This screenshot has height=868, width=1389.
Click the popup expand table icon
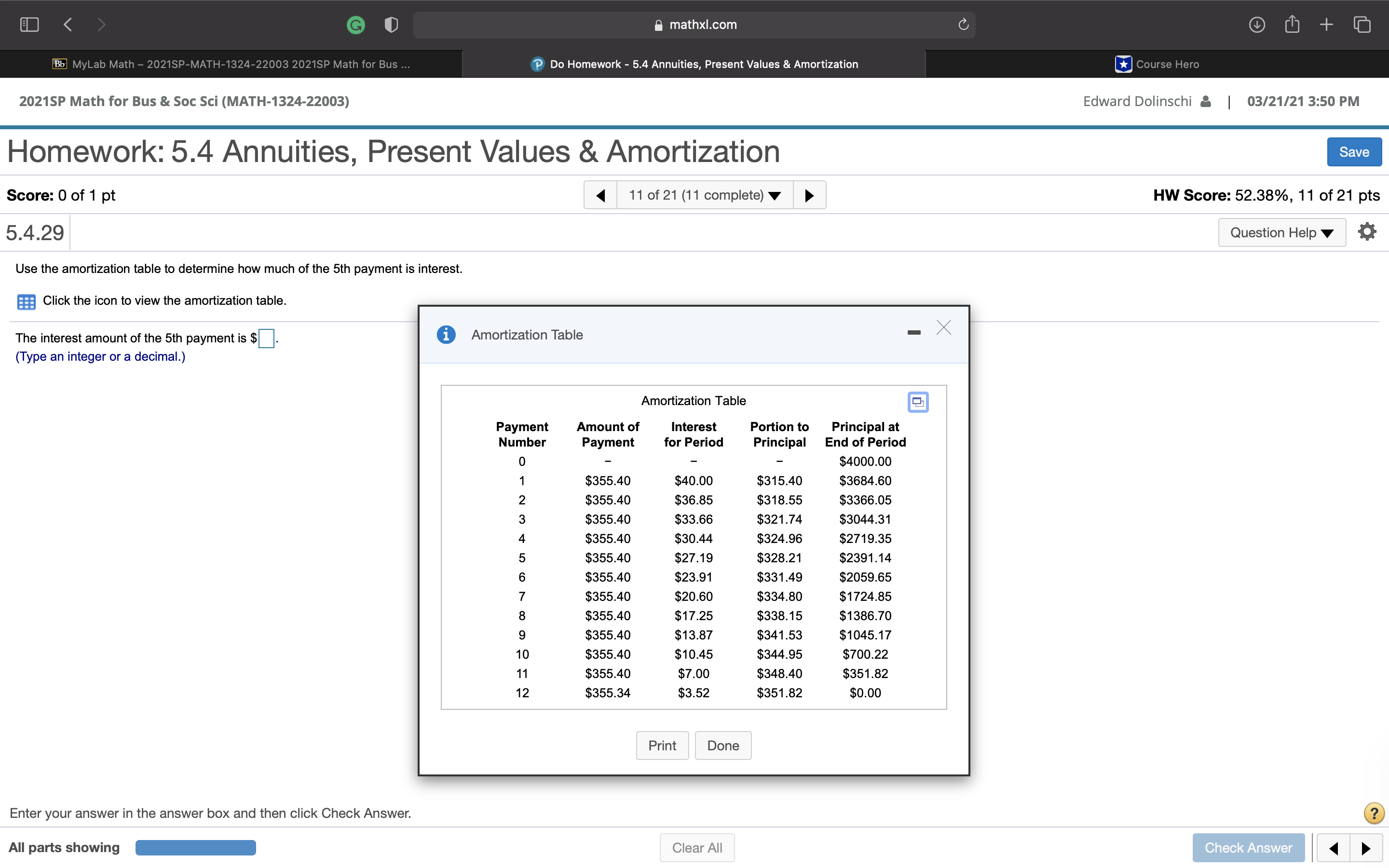tap(917, 401)
